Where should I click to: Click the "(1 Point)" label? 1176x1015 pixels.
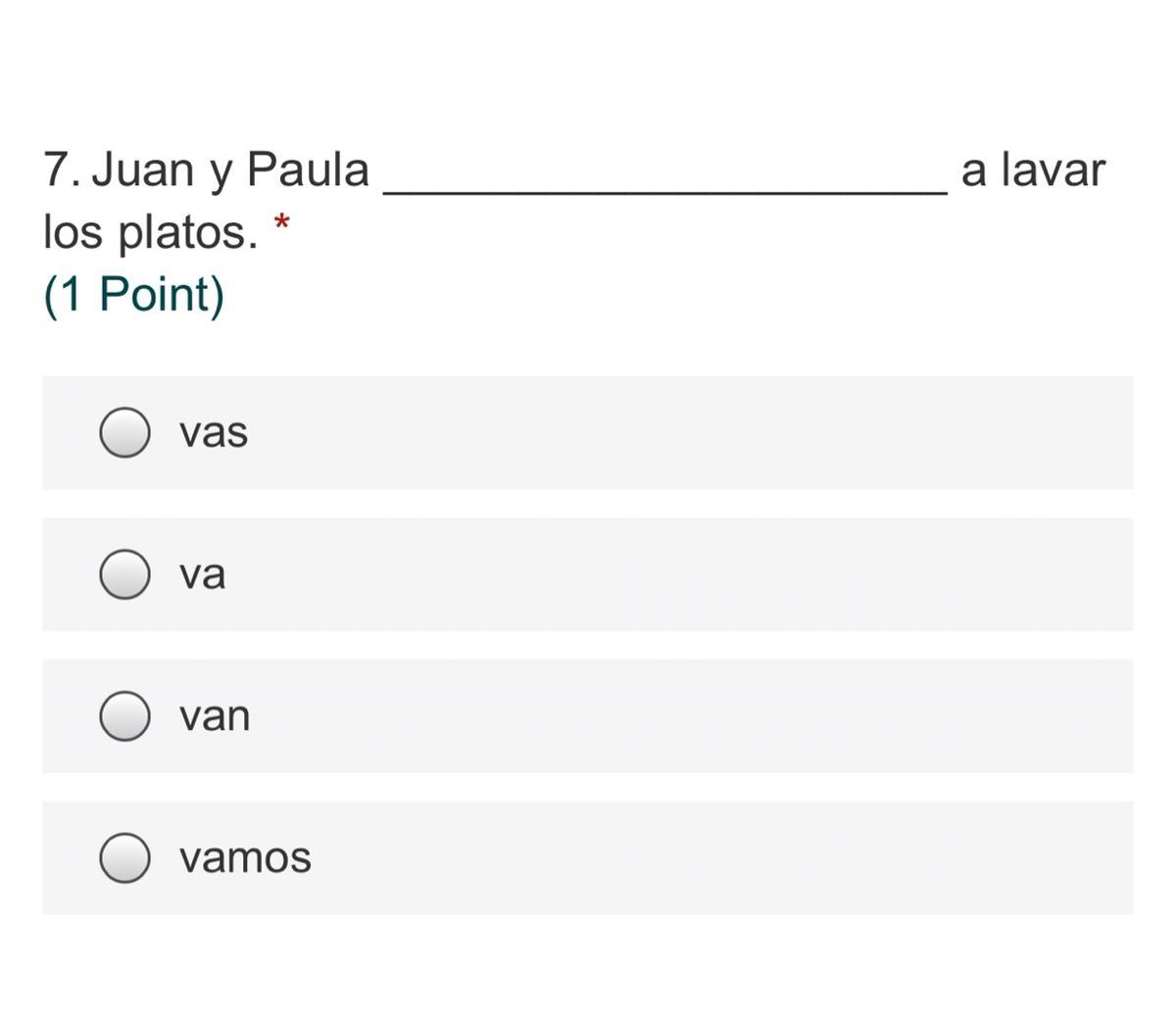[x=134, y=294]
